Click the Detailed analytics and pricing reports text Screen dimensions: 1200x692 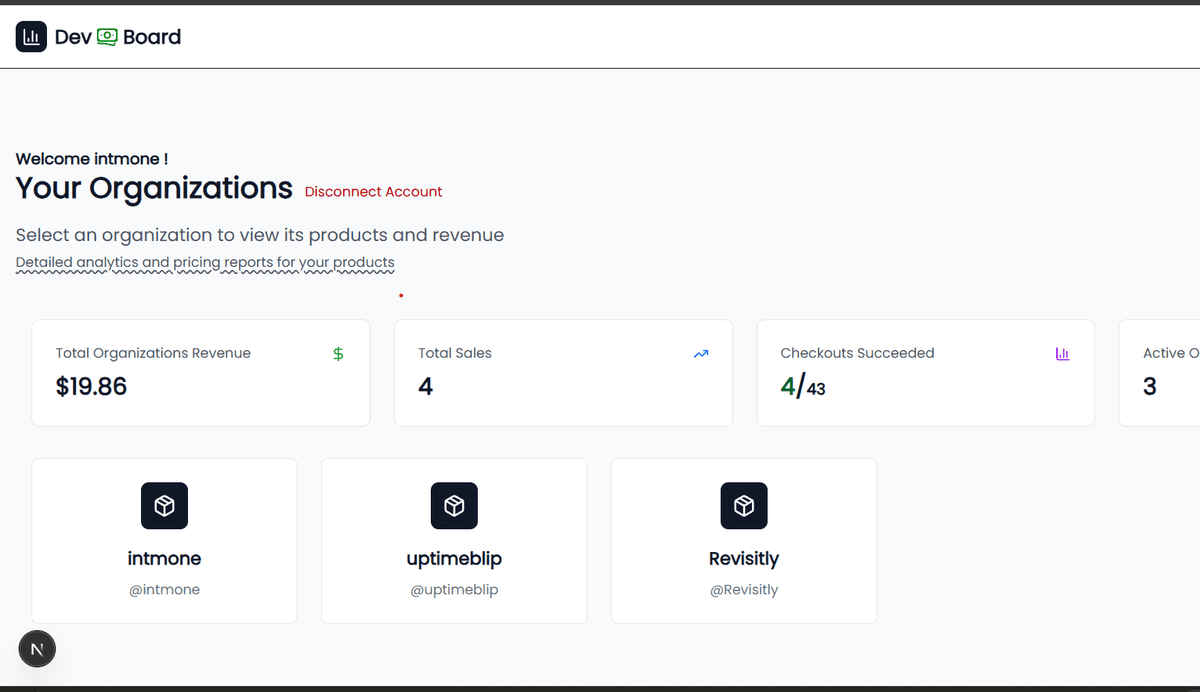pyautogui.click(x=205, y=263)
